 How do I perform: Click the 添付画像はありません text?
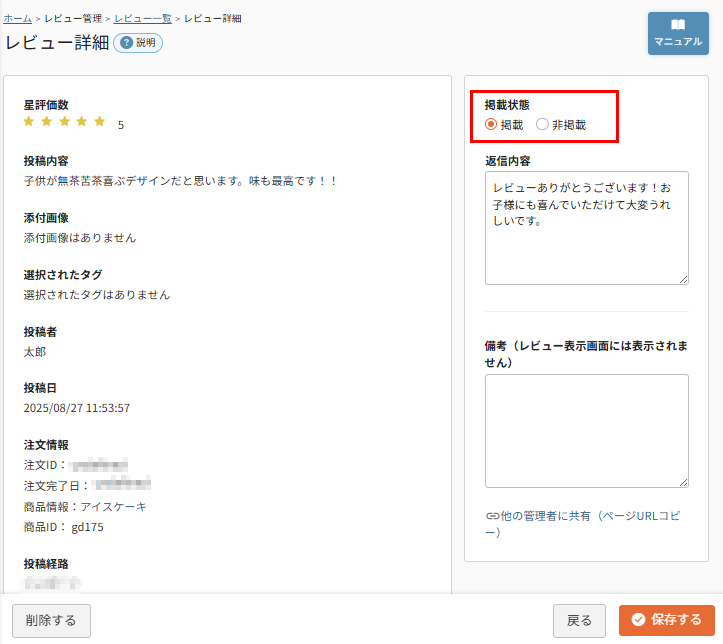point(80,238)
